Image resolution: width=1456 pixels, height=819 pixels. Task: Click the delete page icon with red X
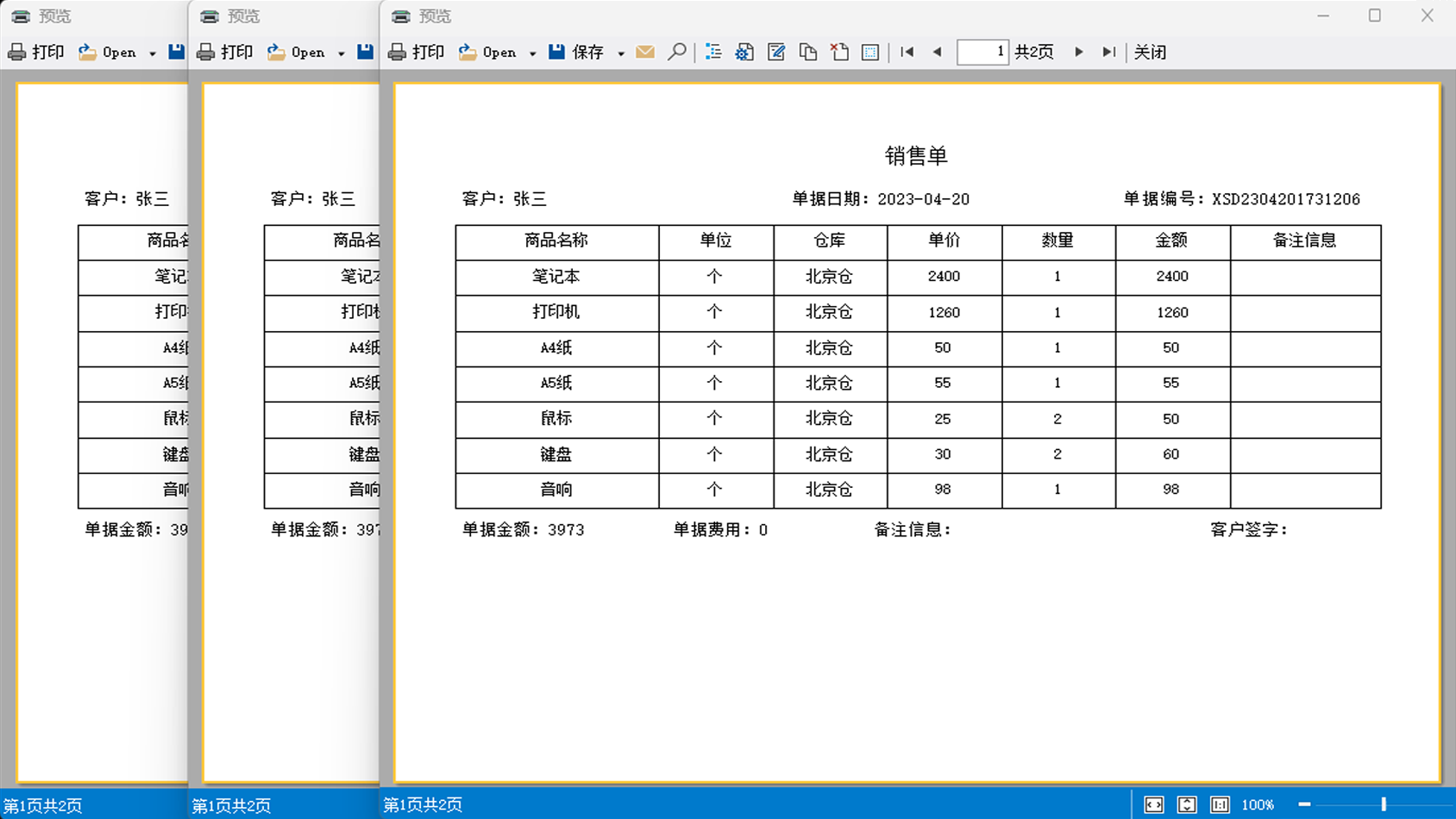(839, 53)
